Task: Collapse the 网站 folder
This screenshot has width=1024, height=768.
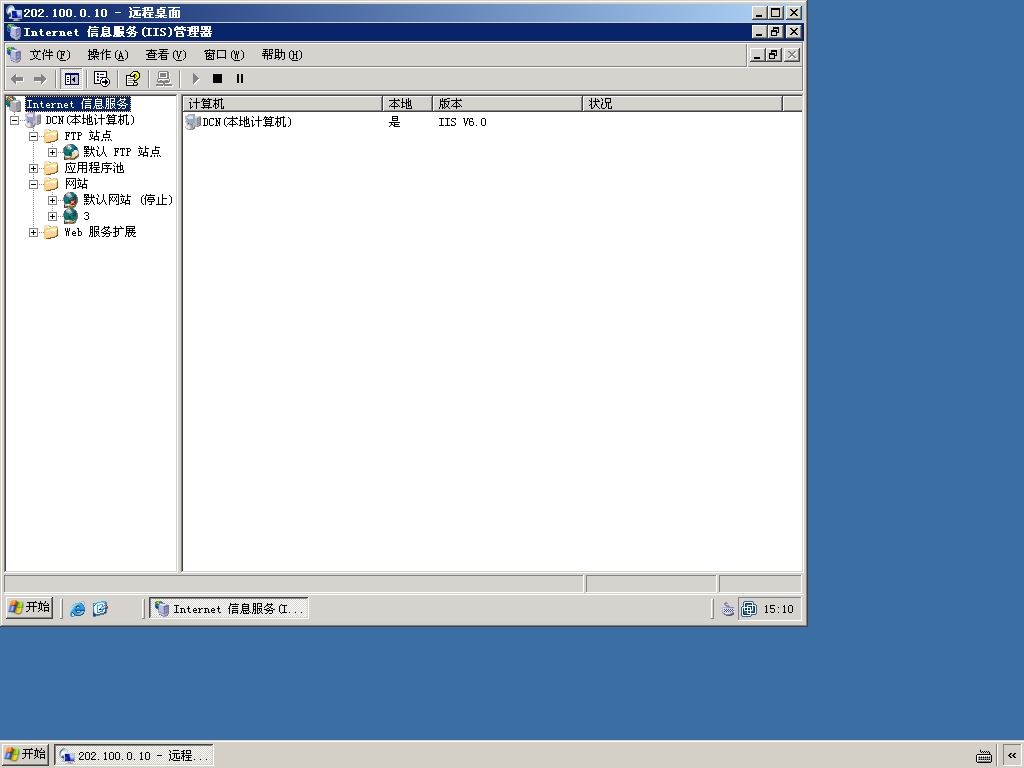Action: 33,184
